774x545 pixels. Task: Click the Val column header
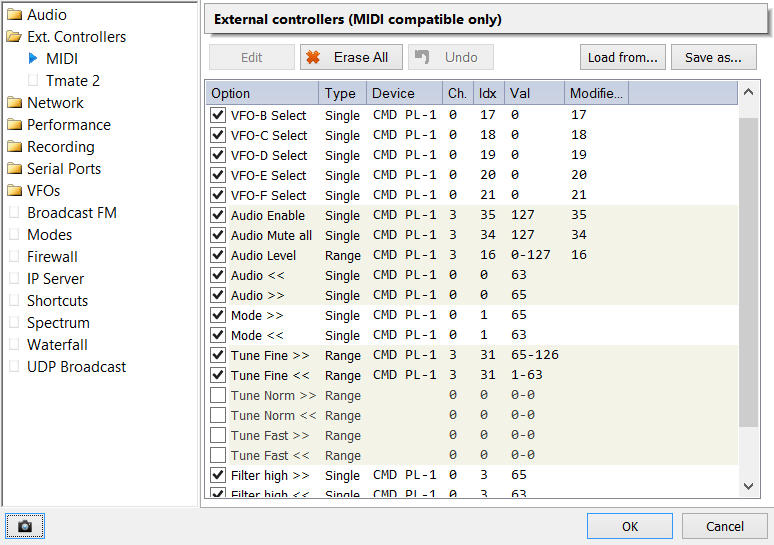(534, 93)
